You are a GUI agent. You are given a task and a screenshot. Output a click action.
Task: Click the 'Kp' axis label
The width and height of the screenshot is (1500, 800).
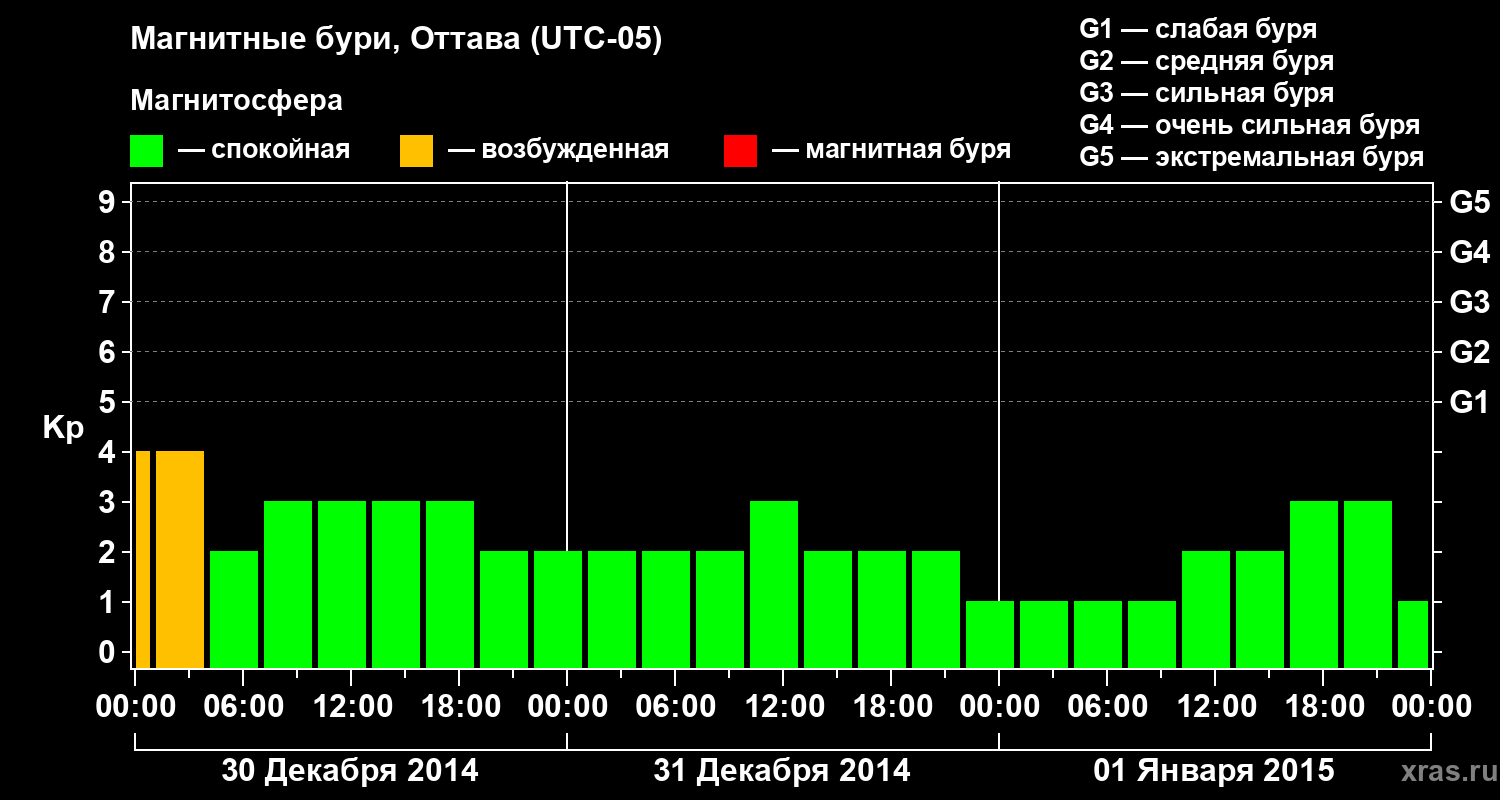[63, 428]
